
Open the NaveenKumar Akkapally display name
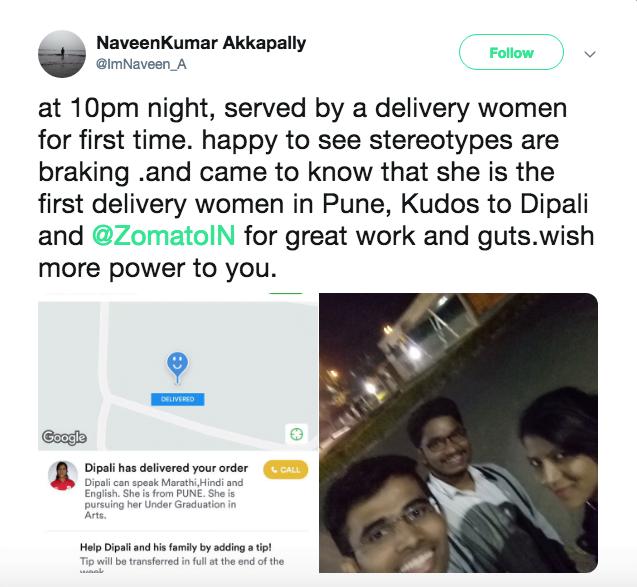coord(201,43)
